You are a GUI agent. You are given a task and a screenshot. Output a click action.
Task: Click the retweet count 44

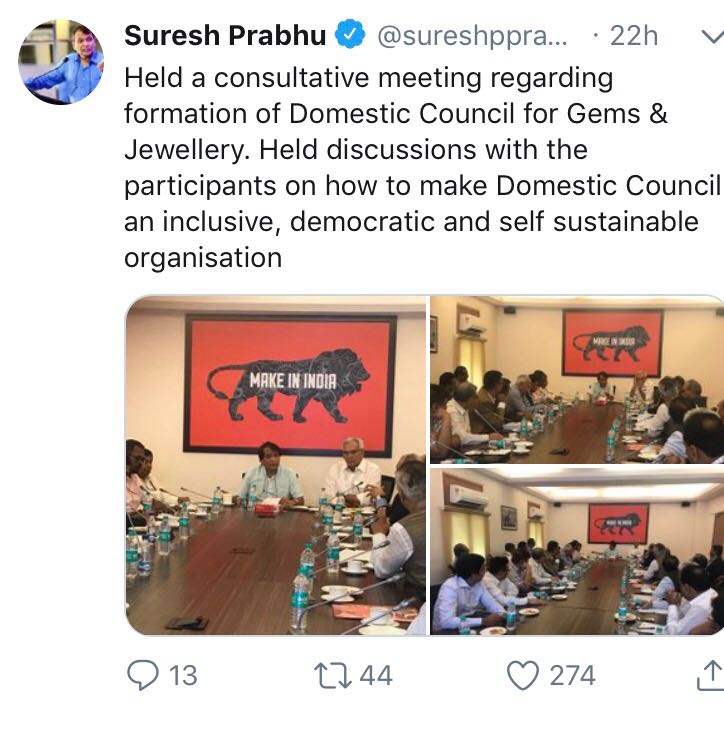tap(375, 677)
